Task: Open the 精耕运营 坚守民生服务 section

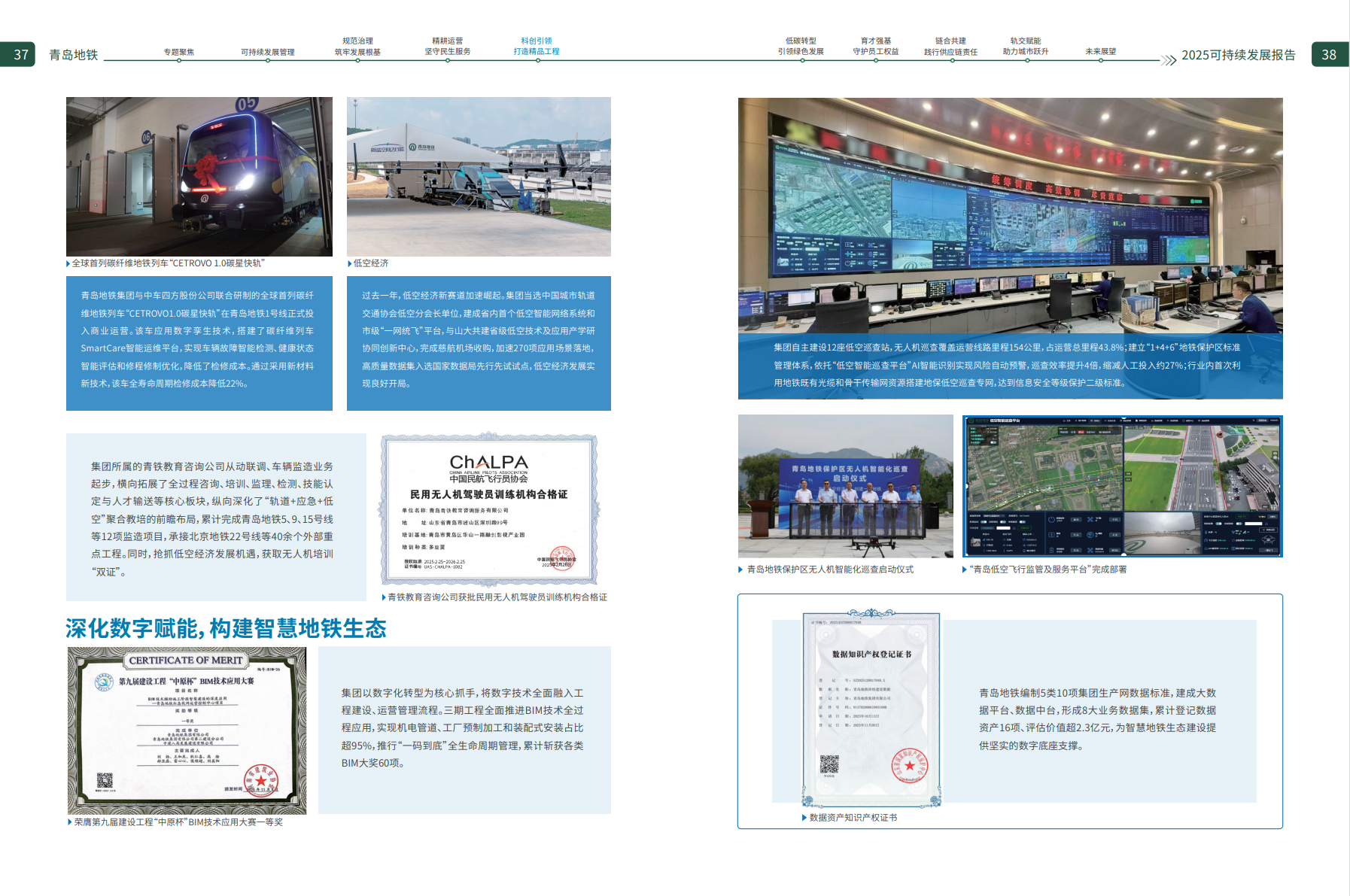Action: (448, 47)
